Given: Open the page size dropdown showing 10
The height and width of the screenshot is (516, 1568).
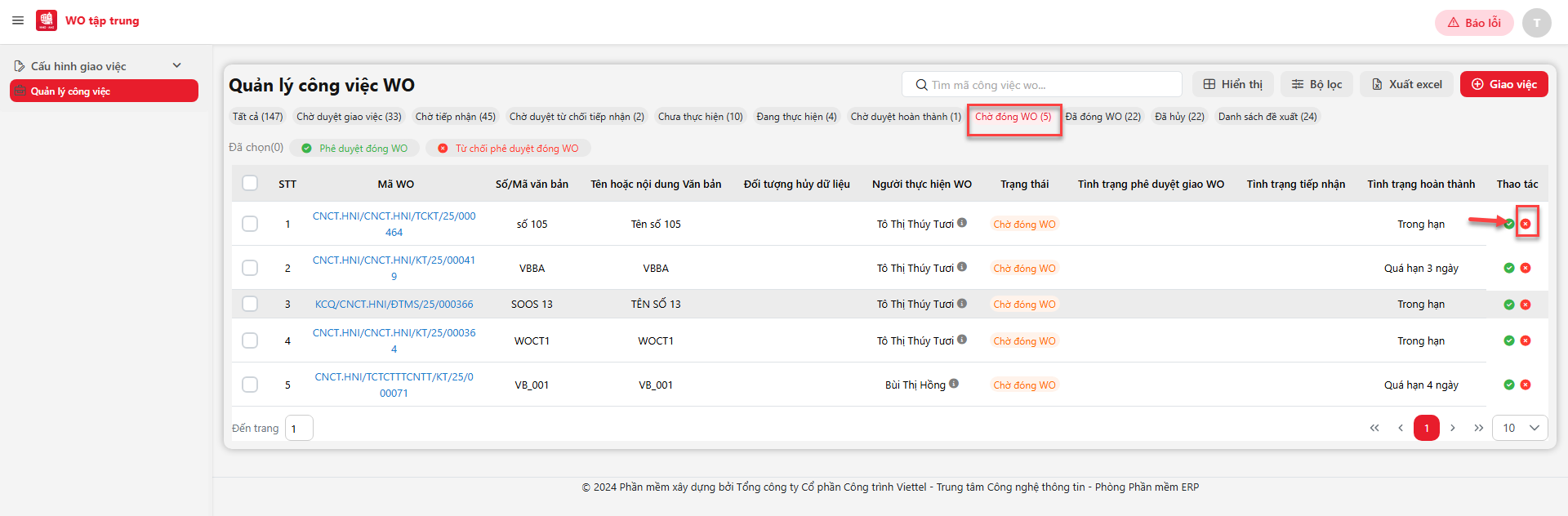Looking at the screenshot, I should click(1520, 428).
